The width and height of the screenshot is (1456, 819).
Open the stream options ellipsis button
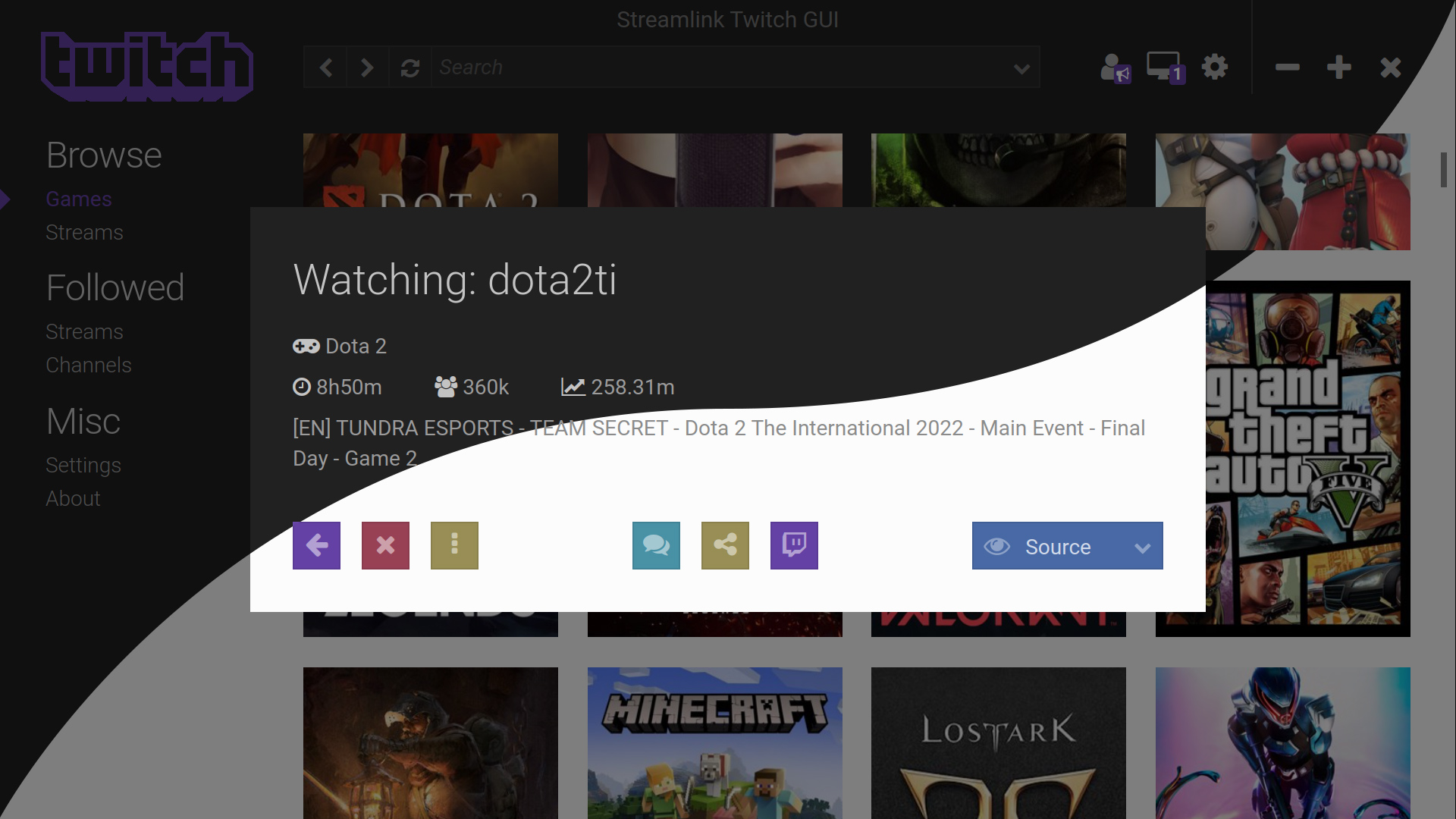tap(454, 545)
